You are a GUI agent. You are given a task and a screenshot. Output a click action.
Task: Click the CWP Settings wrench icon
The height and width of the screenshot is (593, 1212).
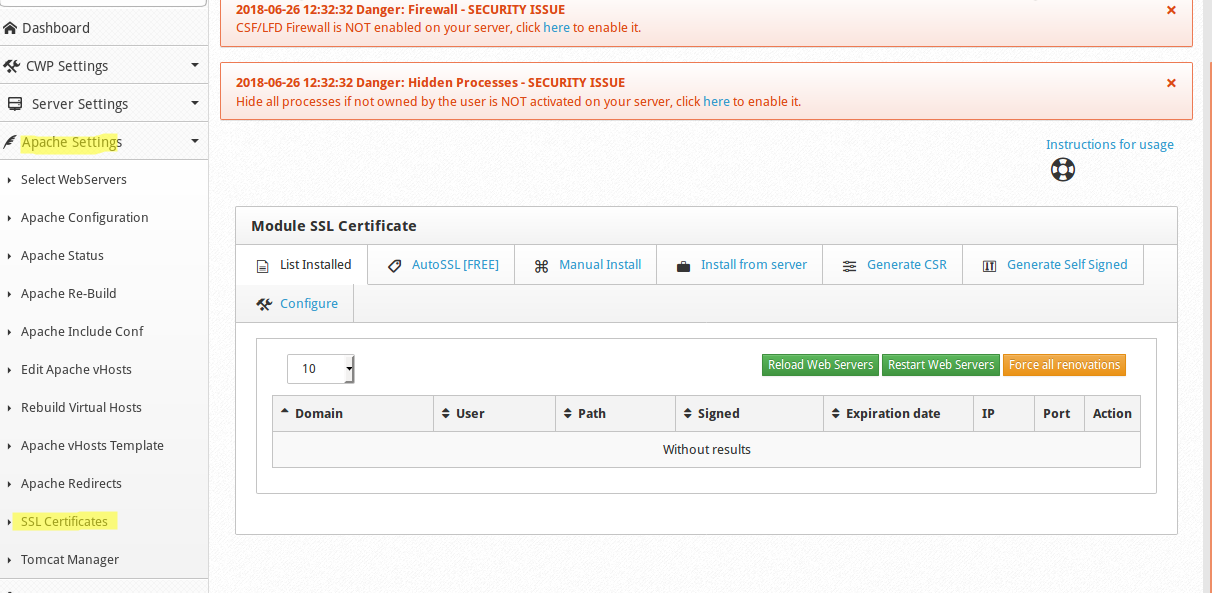[12, 66]
